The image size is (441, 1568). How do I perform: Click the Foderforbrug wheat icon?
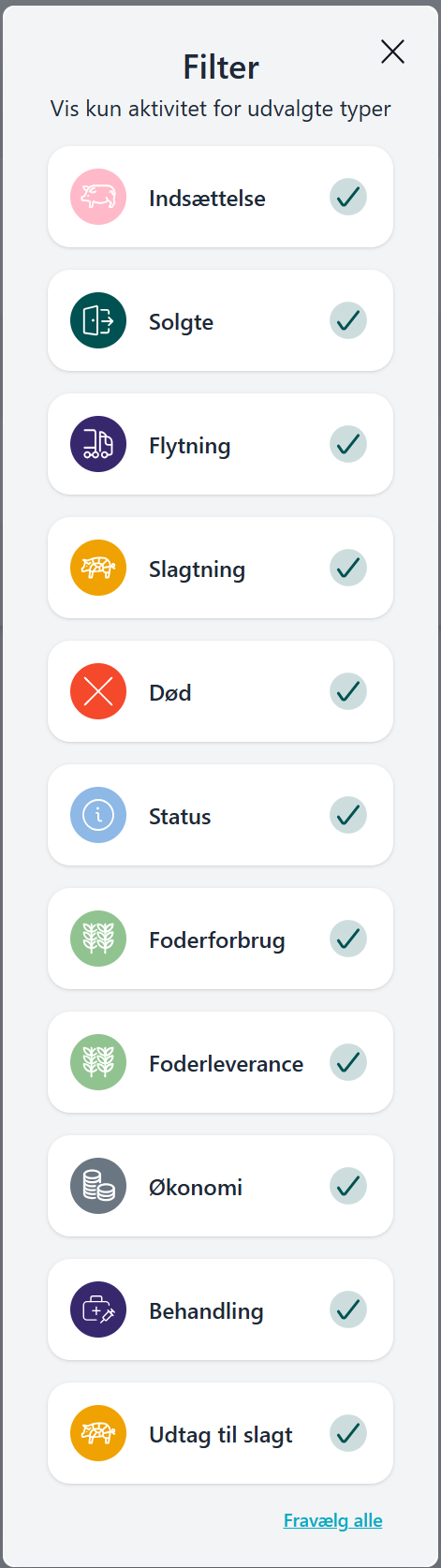coord(98,939)
